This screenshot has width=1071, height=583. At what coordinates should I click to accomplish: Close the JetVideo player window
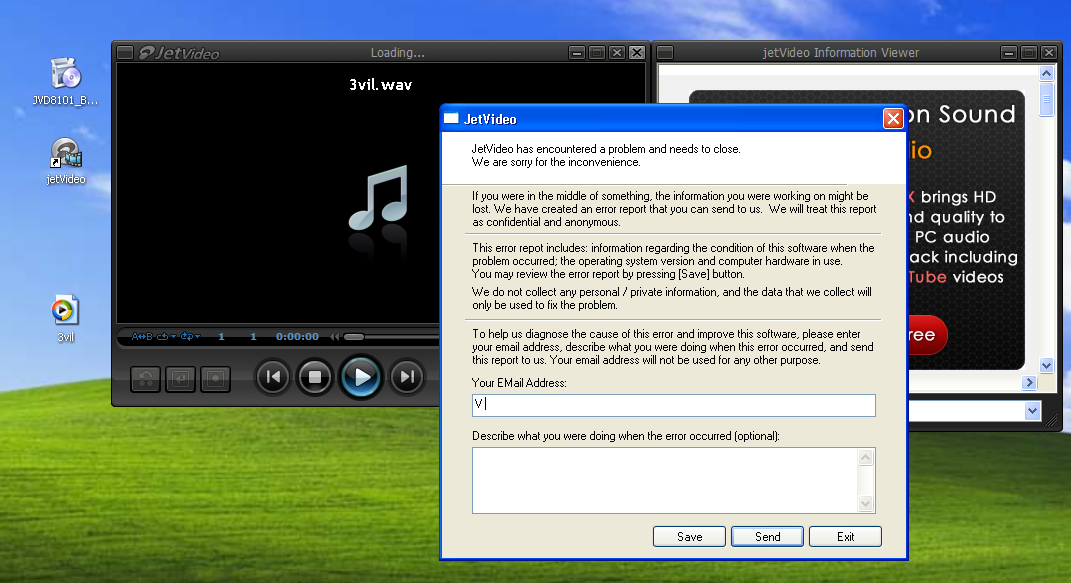637,53
